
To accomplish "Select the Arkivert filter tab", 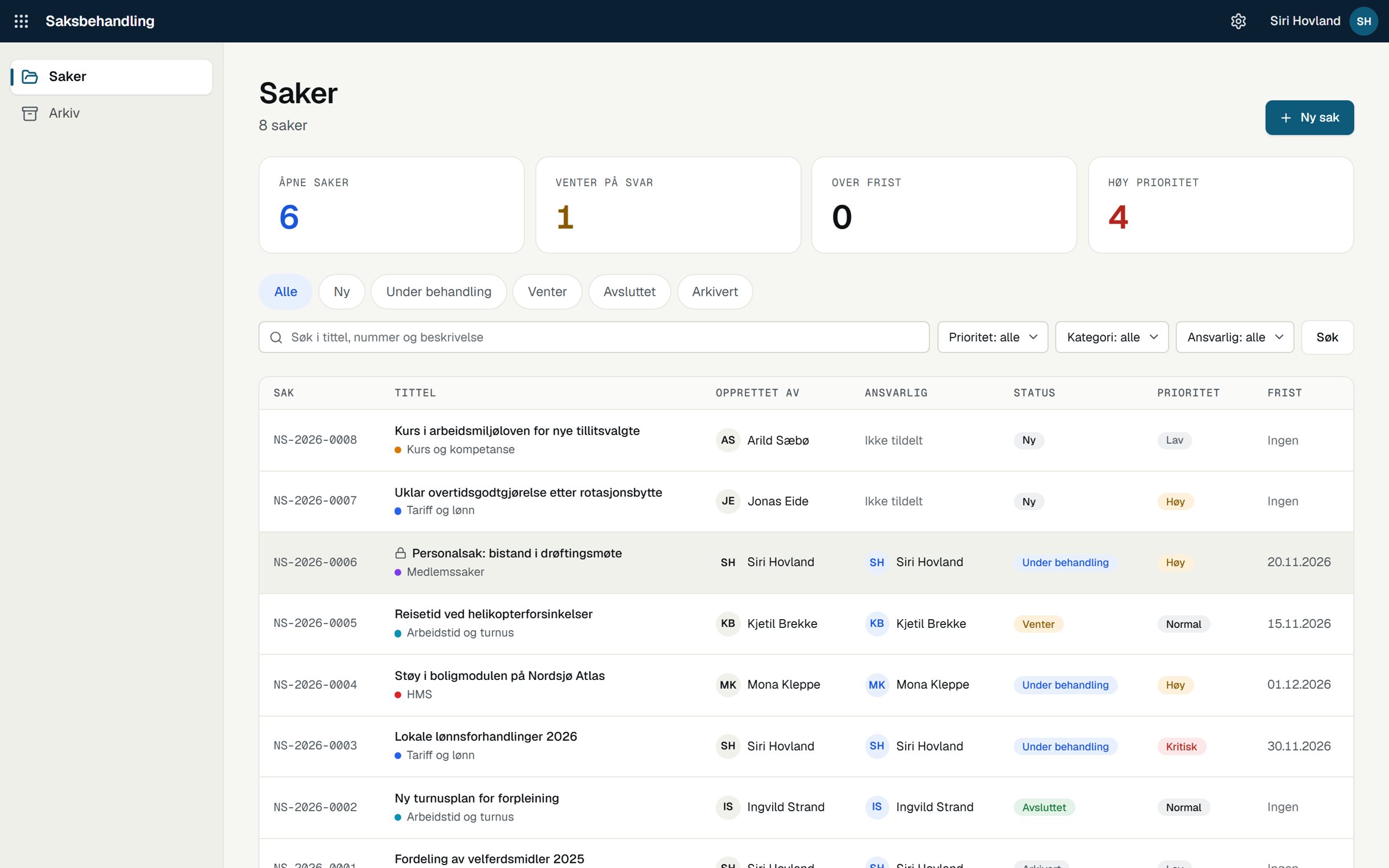I will tap(715, 292).
